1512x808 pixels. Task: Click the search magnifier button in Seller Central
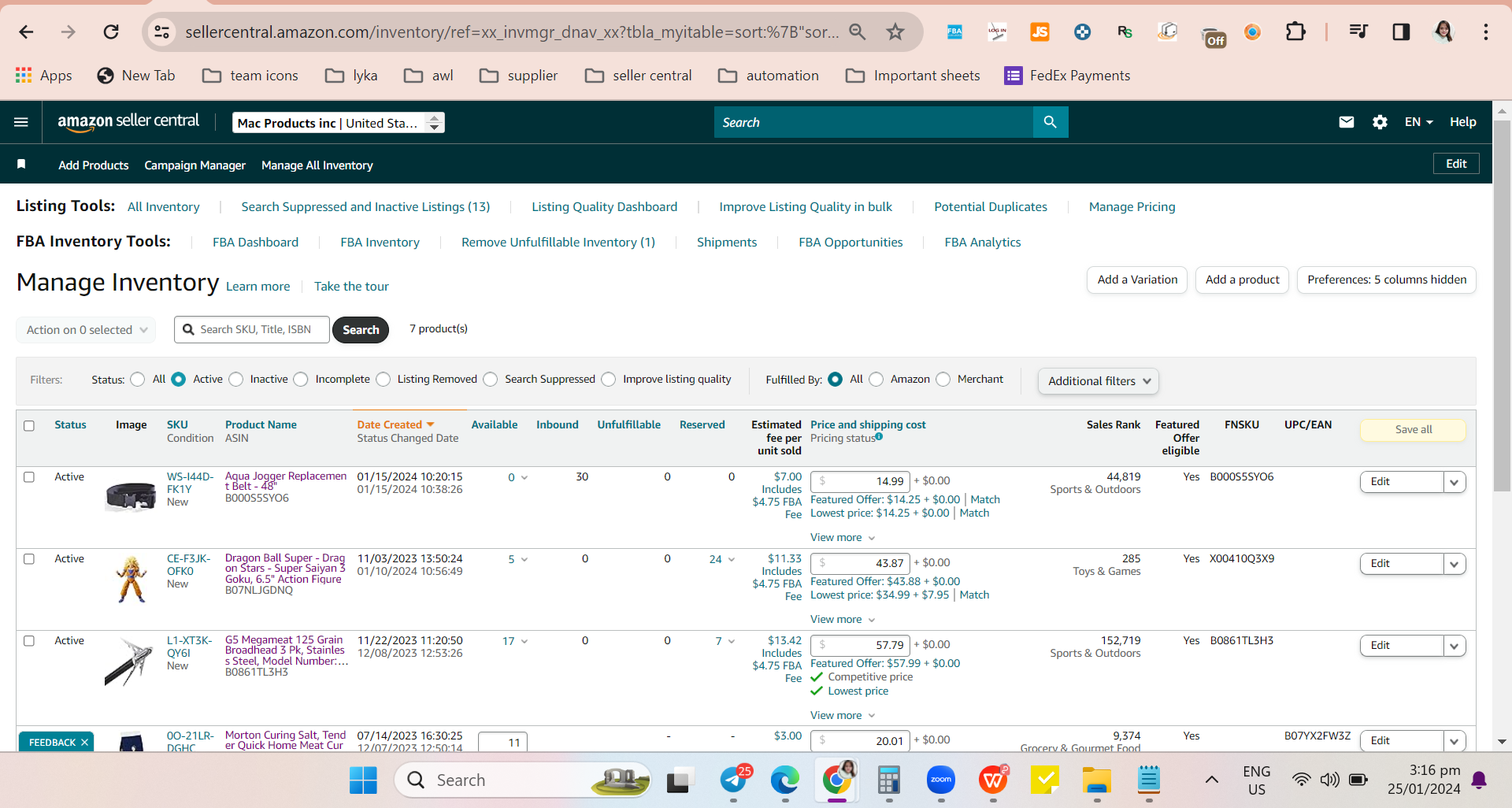coord(1050,122)
